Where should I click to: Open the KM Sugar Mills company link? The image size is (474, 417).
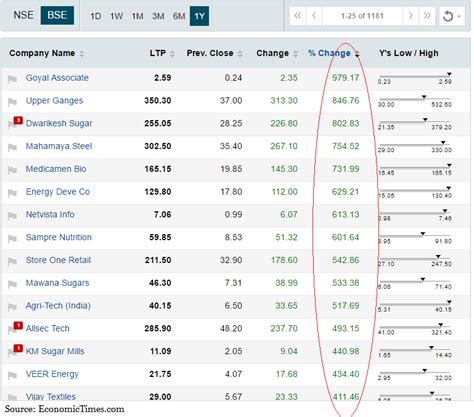tap(55, 351)
